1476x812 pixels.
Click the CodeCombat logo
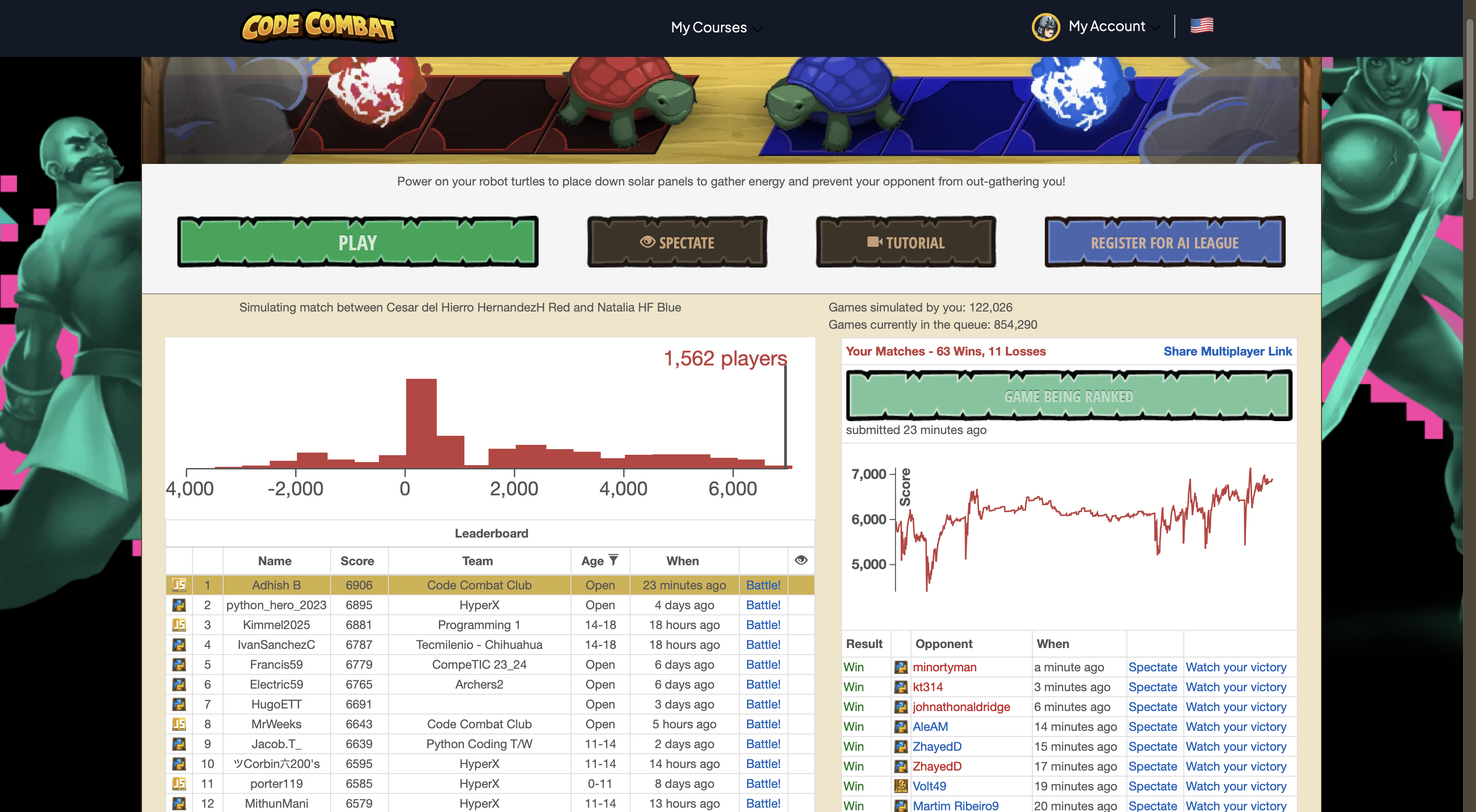click(319, 26)
